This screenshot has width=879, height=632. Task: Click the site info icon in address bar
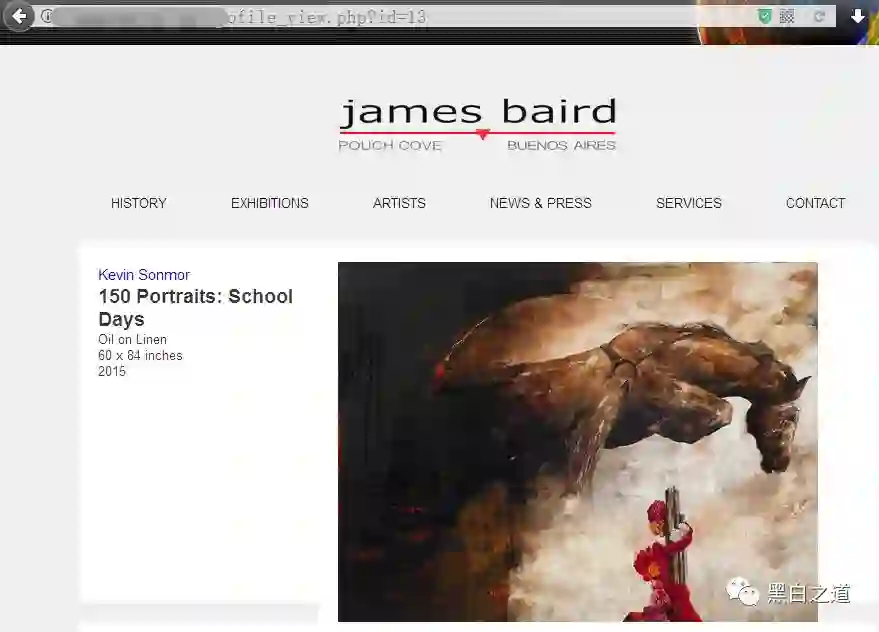pyautogui.click(x=47, y=16)
